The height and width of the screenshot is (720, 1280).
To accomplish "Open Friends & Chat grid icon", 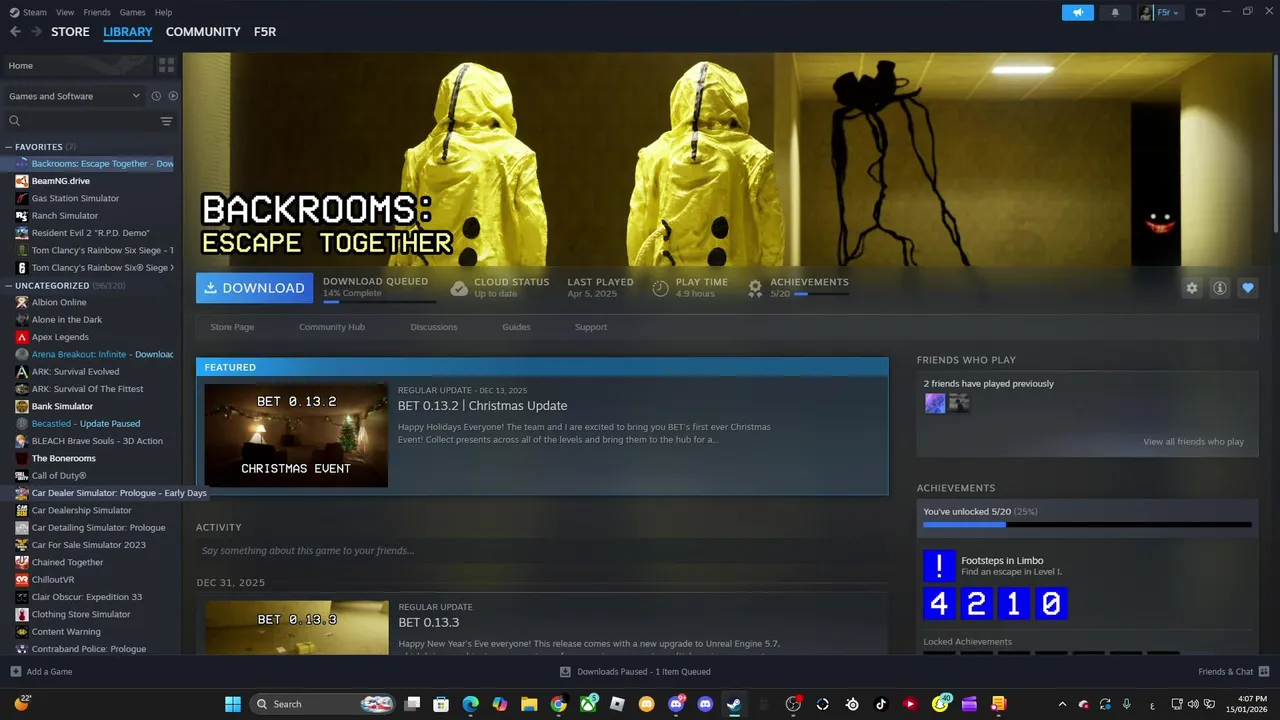I will 1264,672.
